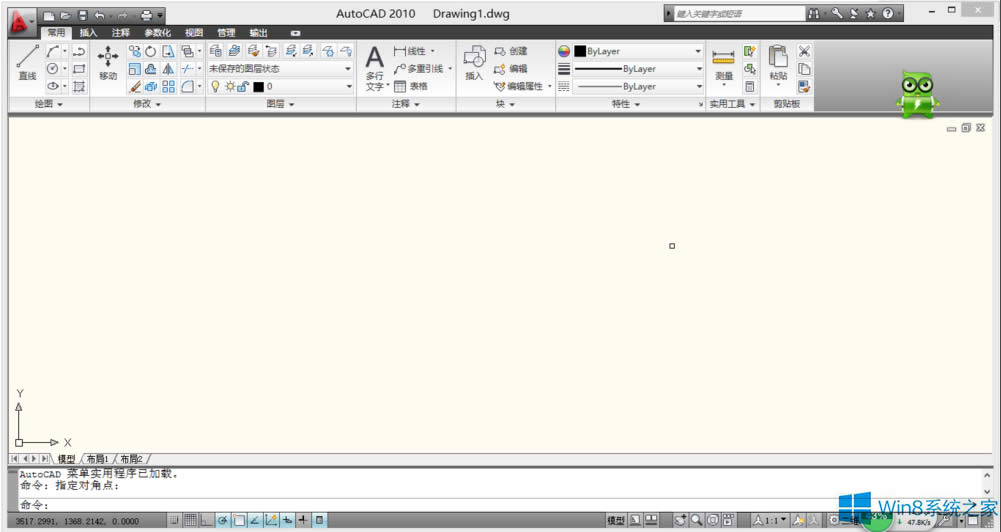The width and height of the screenshot is (1001, 532).
Task: Toggle the layer lightbulb on/off icon
Action: [214, 87]
